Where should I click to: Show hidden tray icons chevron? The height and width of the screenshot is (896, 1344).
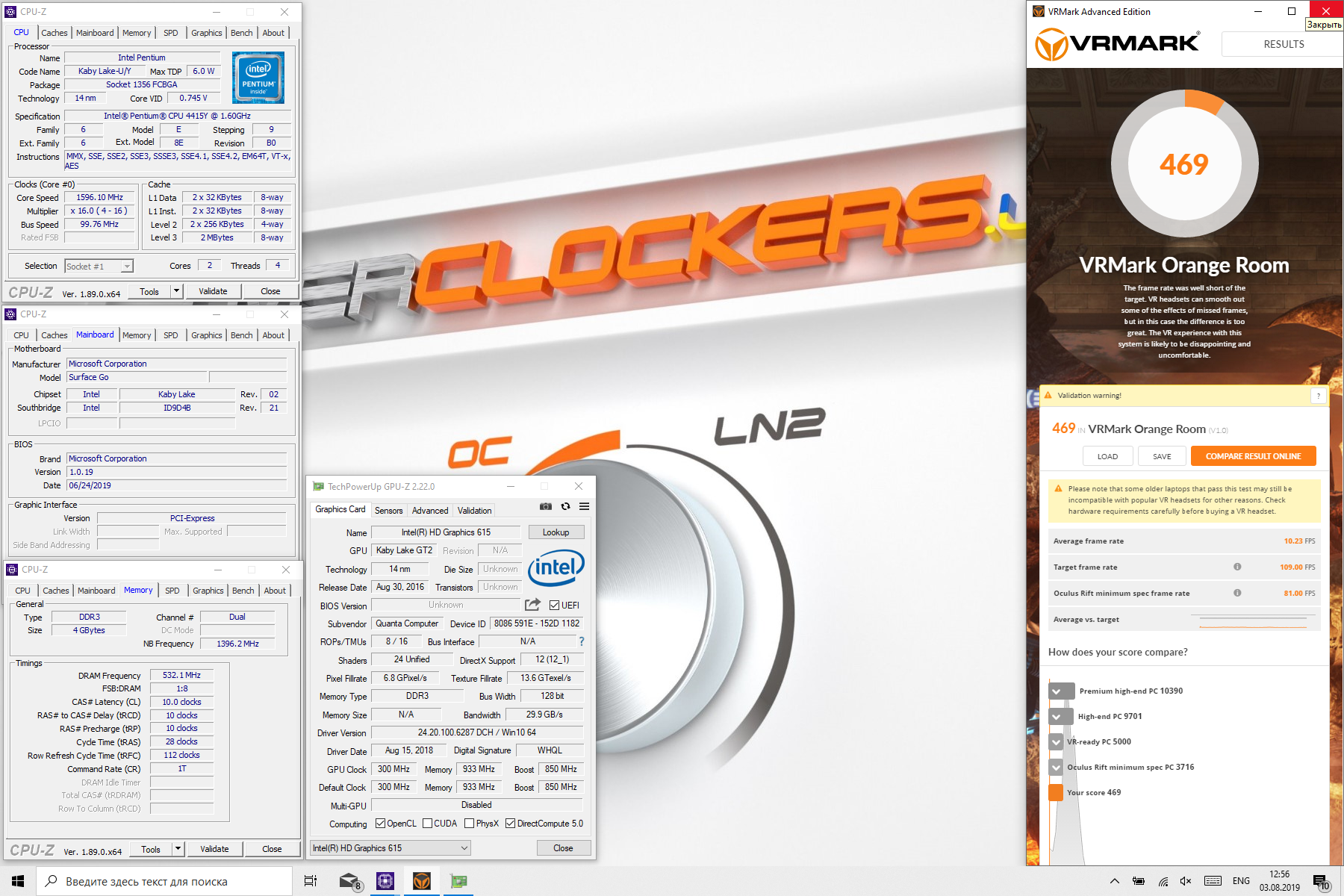[x=1115, y=881]
